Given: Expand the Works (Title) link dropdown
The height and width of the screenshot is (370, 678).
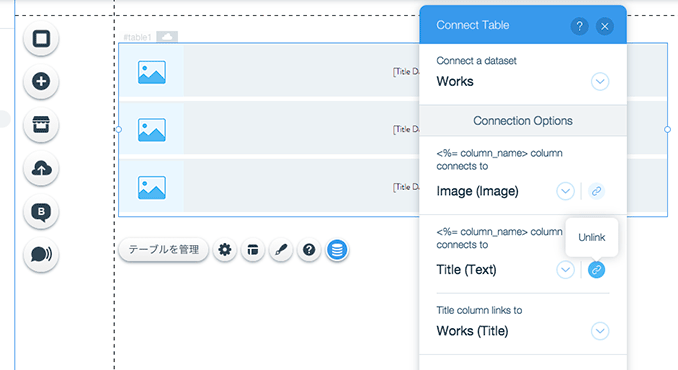Looking at the screenshot, I should (600, 331).
